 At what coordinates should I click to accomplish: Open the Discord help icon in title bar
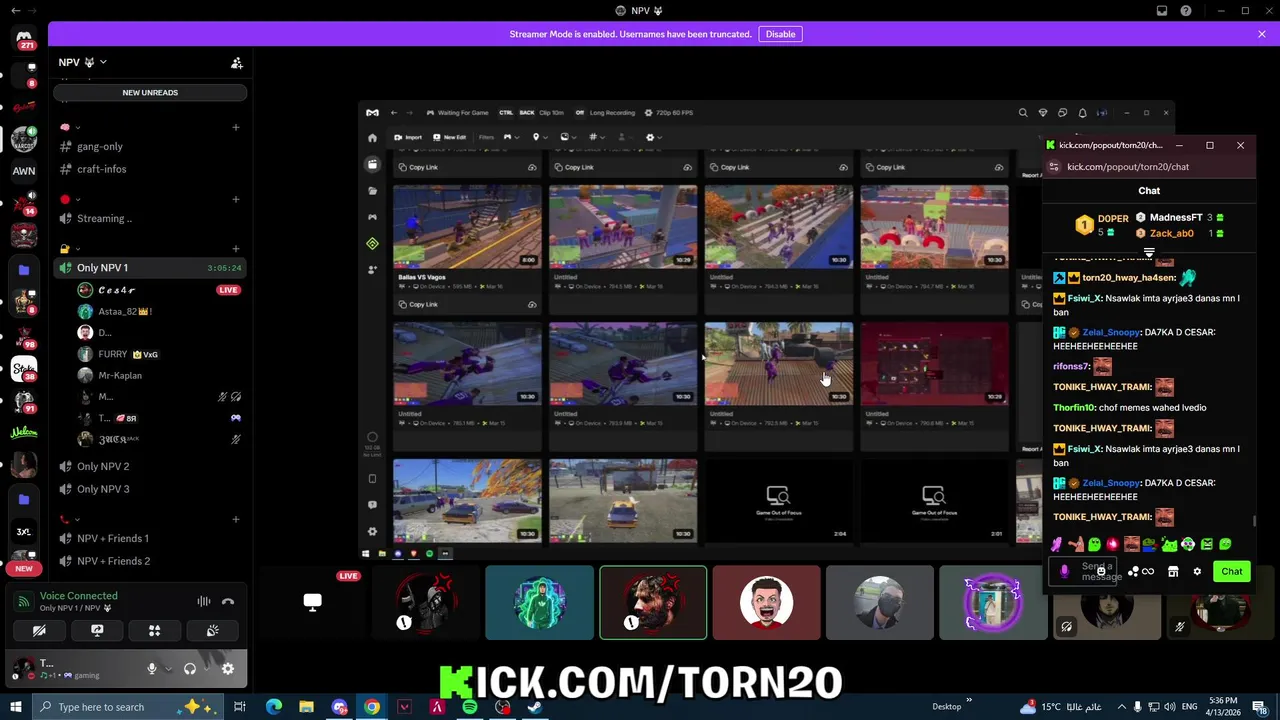click(x=1186, y=11)
